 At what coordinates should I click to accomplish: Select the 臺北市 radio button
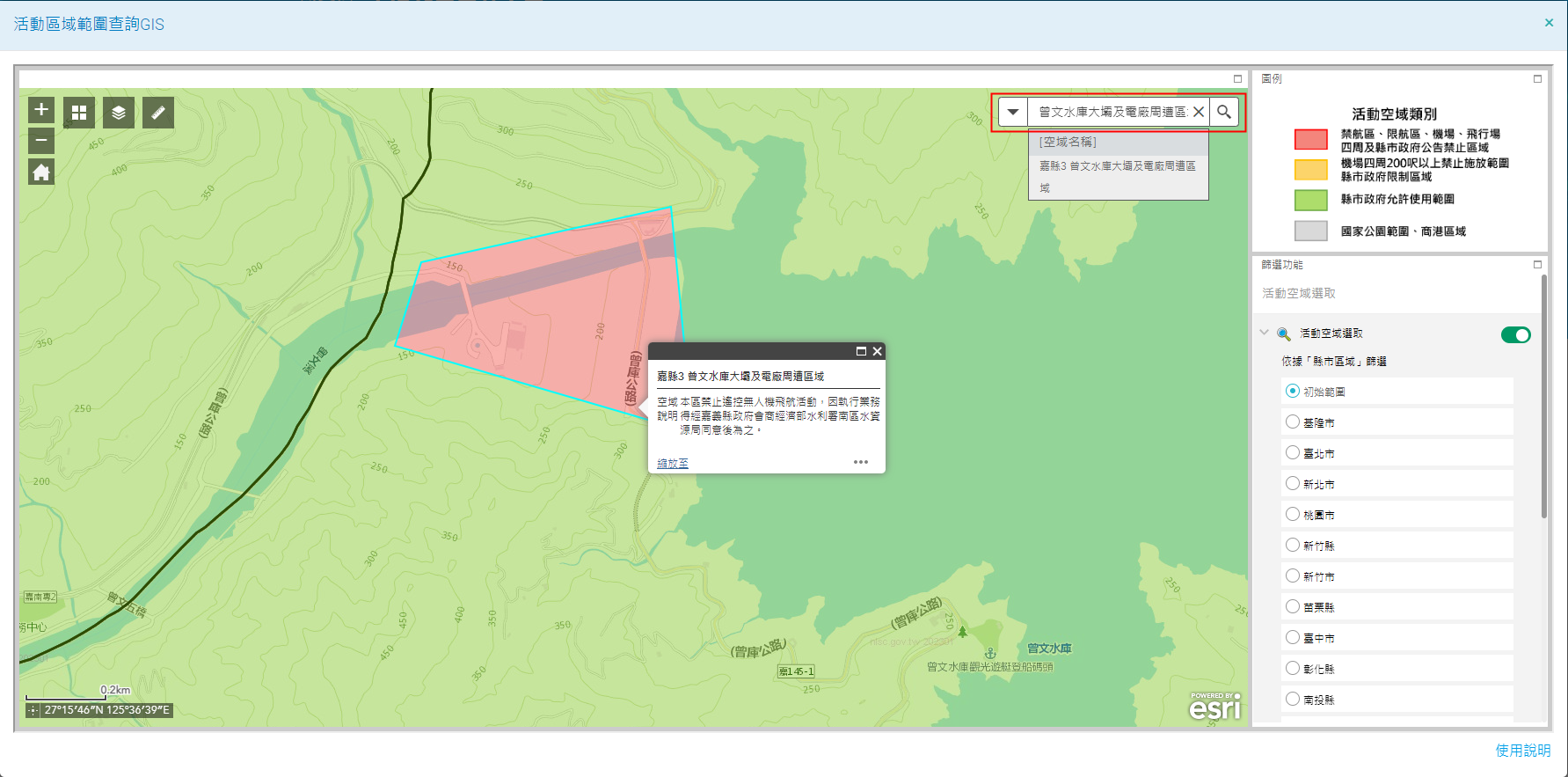(1293, 453)
